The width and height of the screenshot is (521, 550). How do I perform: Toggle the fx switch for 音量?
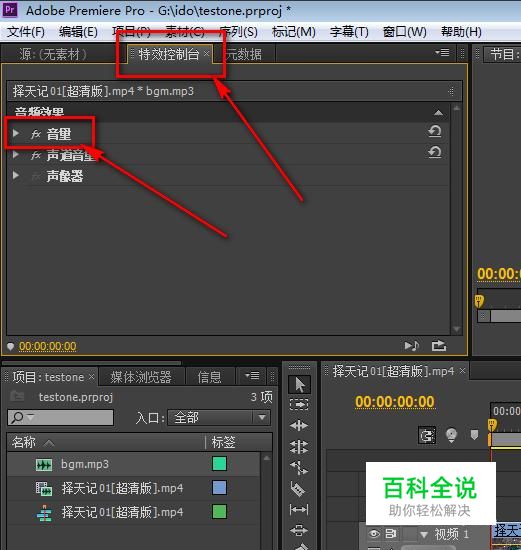36,134
